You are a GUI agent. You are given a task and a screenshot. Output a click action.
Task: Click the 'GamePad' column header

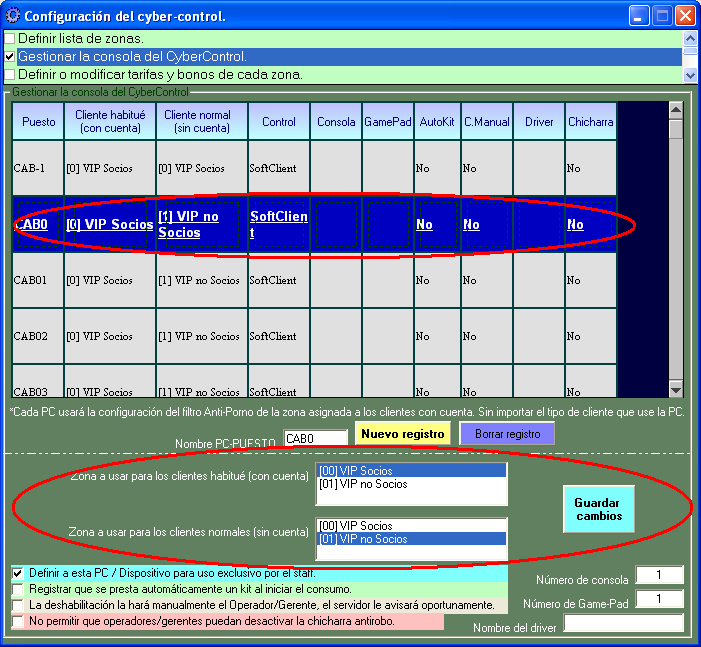coord(388,122)
